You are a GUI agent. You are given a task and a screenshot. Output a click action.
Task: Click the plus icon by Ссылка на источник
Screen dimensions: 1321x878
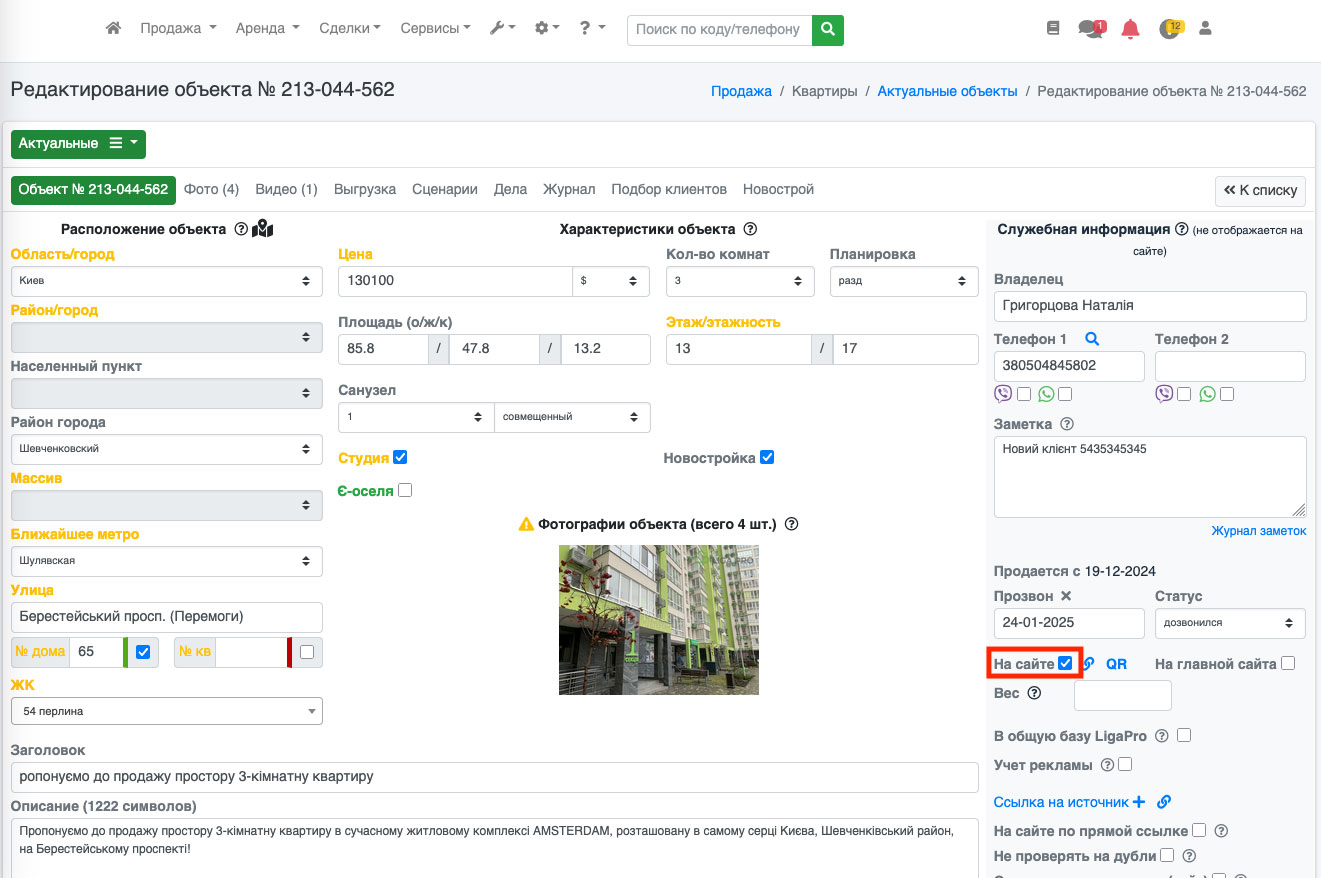tap(1138, 802)
